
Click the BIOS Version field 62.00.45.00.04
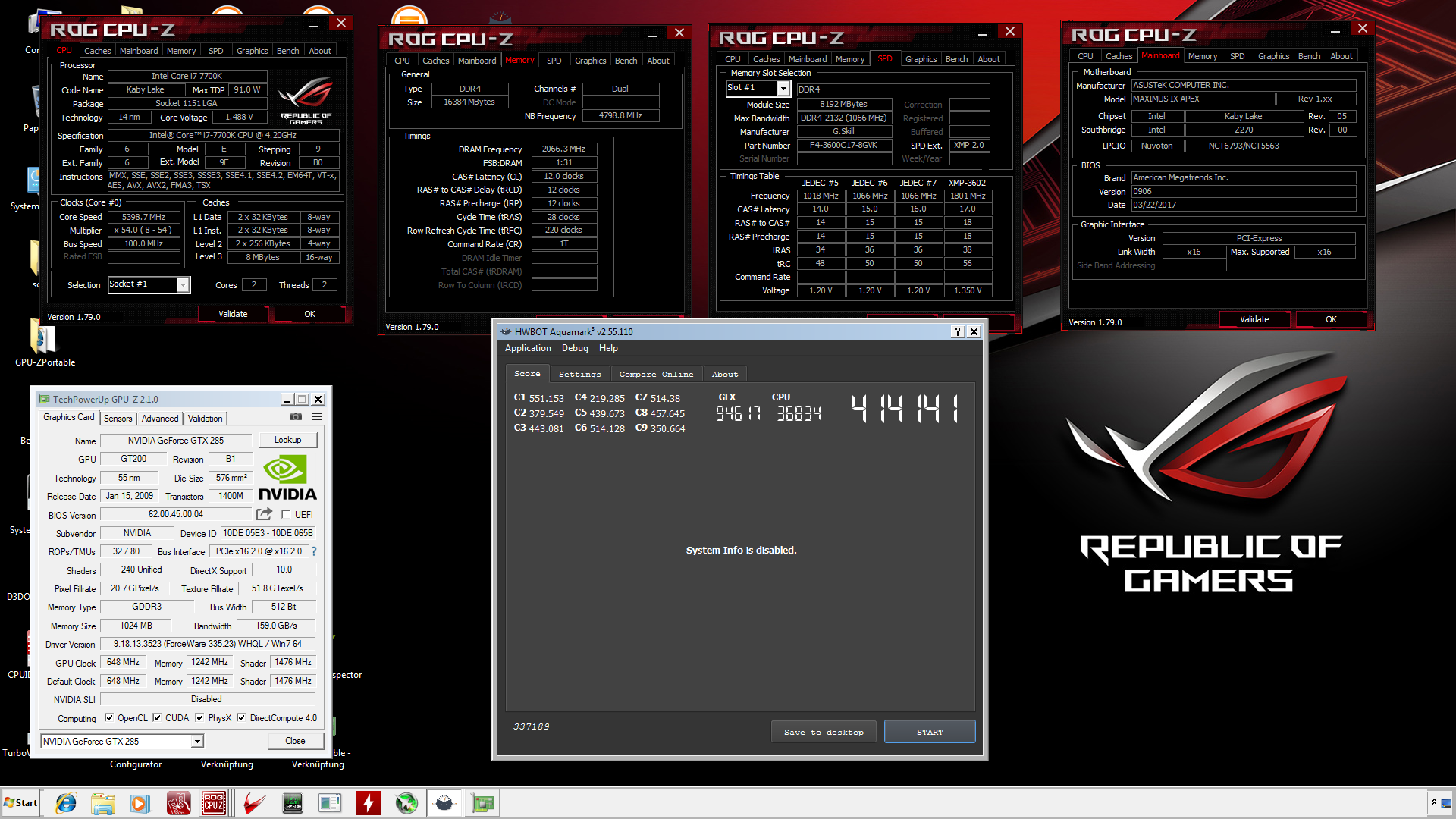point(176,514)
